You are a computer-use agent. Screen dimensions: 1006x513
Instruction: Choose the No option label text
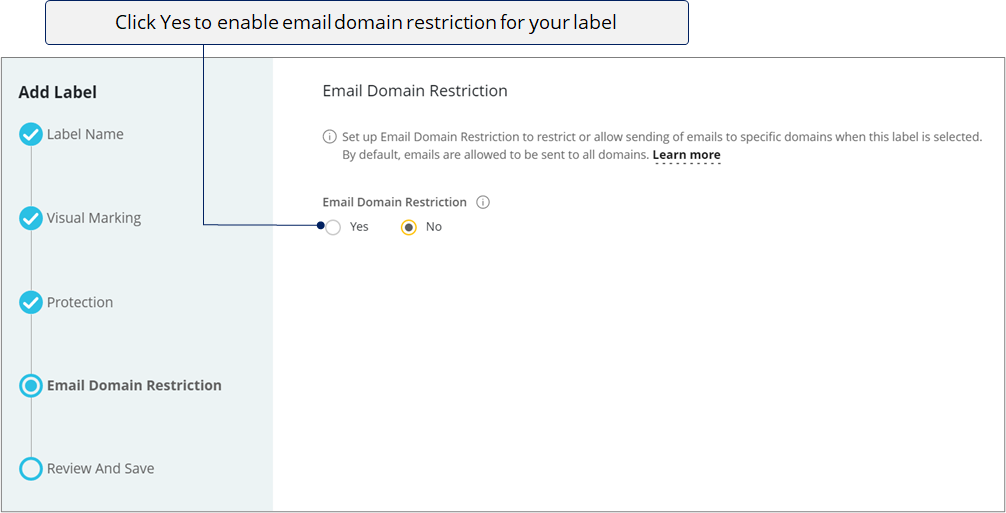pyautogui.click(x=434, y=226)
